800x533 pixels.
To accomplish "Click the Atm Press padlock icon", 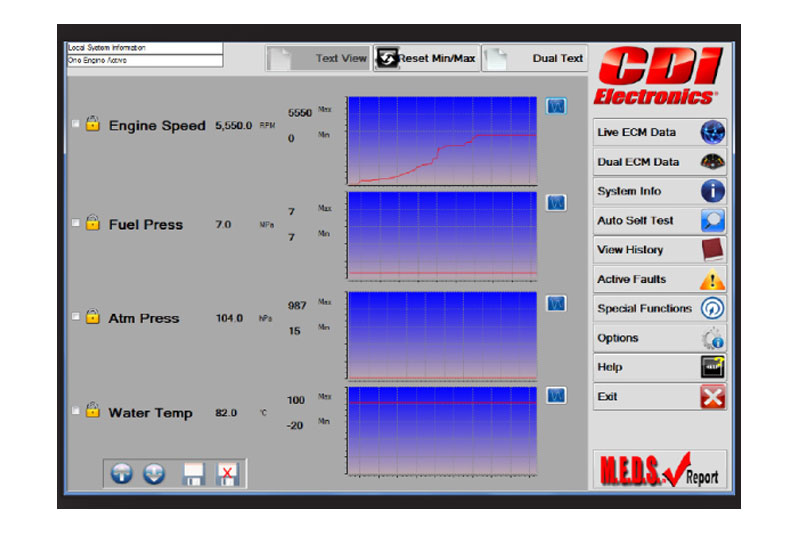I will 92,317.
